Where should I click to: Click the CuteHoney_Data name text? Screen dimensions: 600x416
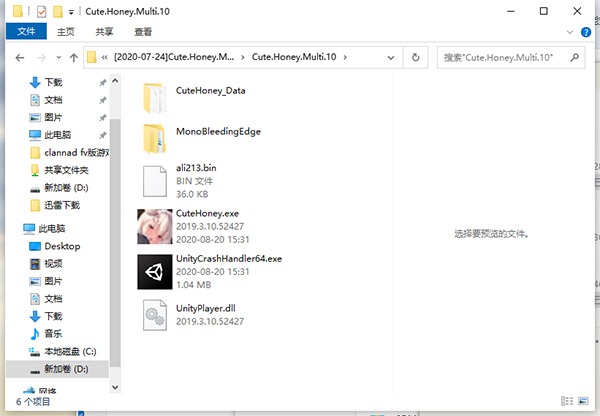point(210,91)
